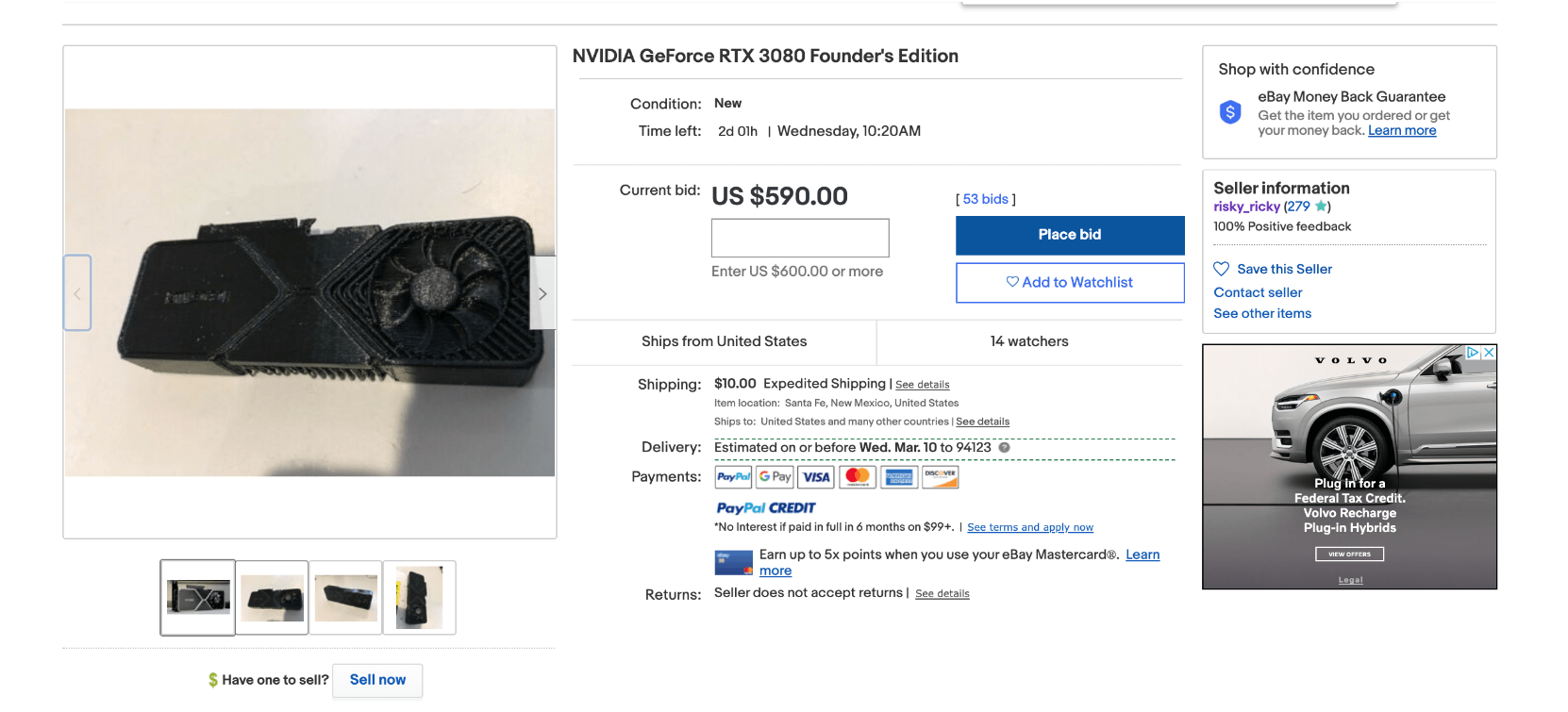Click the AdChoices icon on the Volvo ad

tap(1473, 352)
